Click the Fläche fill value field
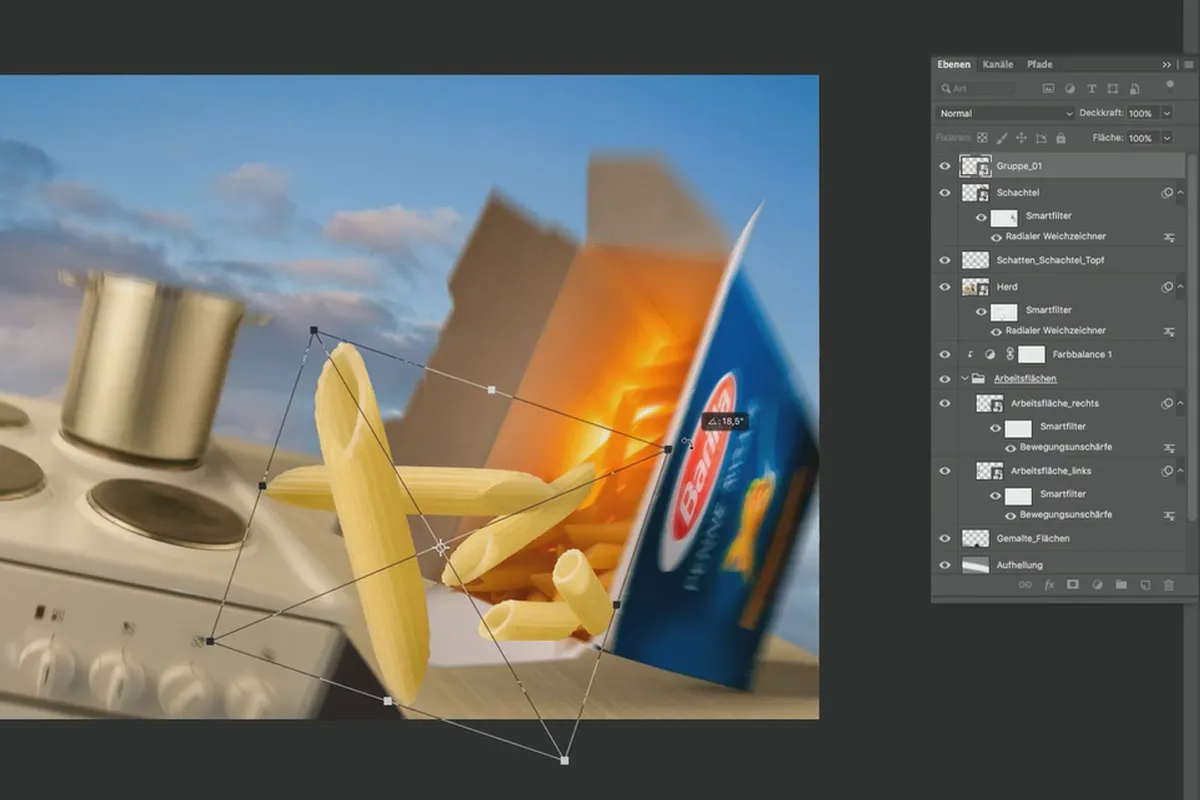The image size is (1200, 800). (1143, 138)
